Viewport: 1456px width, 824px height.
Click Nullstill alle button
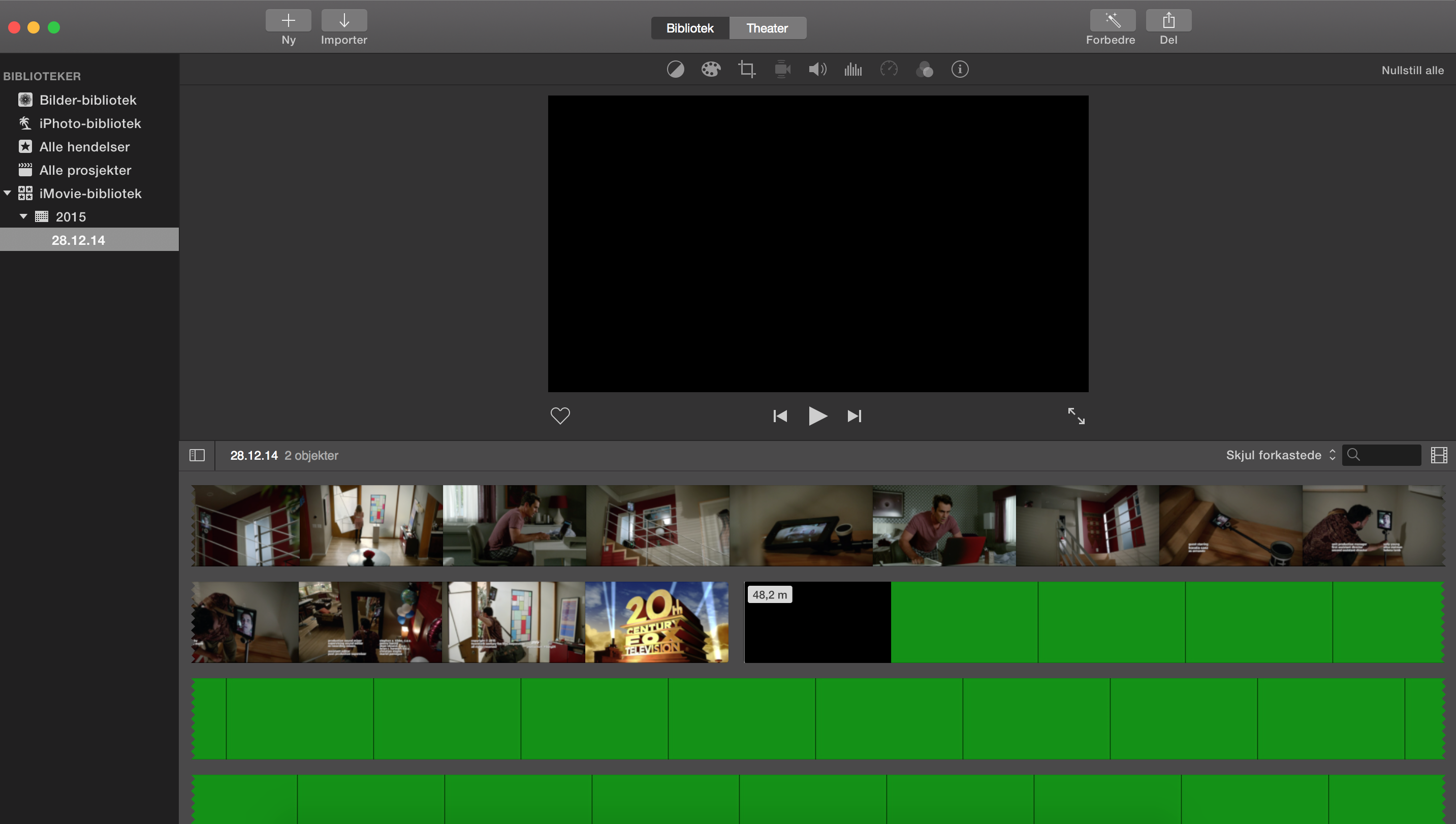pyautogui.click(x=1412, y=71)
